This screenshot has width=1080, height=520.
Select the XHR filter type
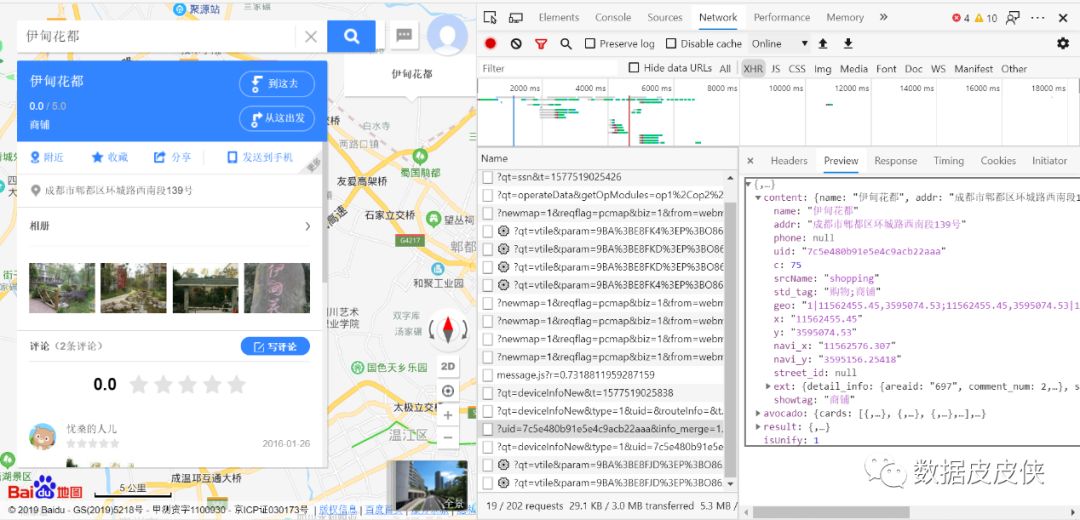pos(753,69)
